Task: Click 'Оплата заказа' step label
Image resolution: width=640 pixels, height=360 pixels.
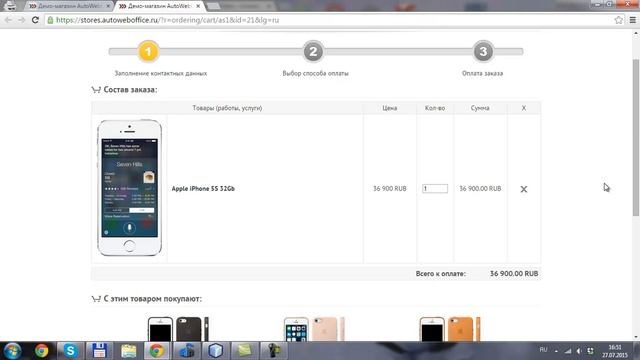Action: coord(482,73)
